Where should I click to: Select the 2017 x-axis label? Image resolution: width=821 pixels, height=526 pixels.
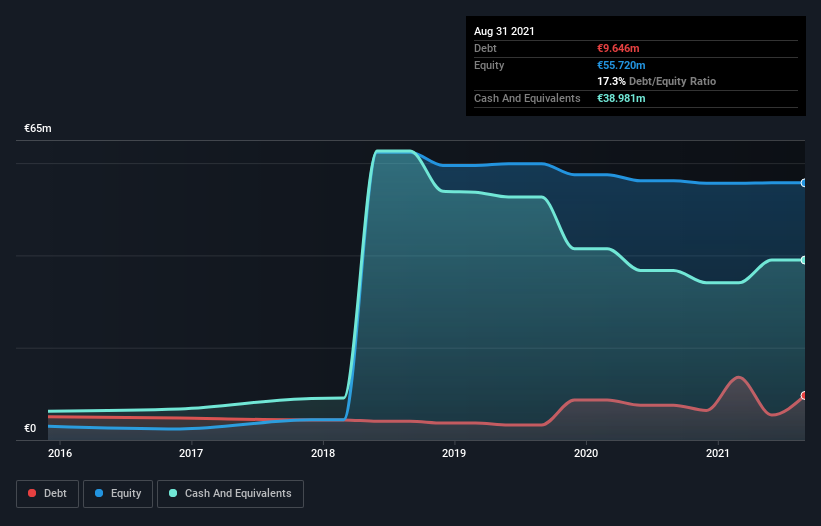(x=191, y=453)
